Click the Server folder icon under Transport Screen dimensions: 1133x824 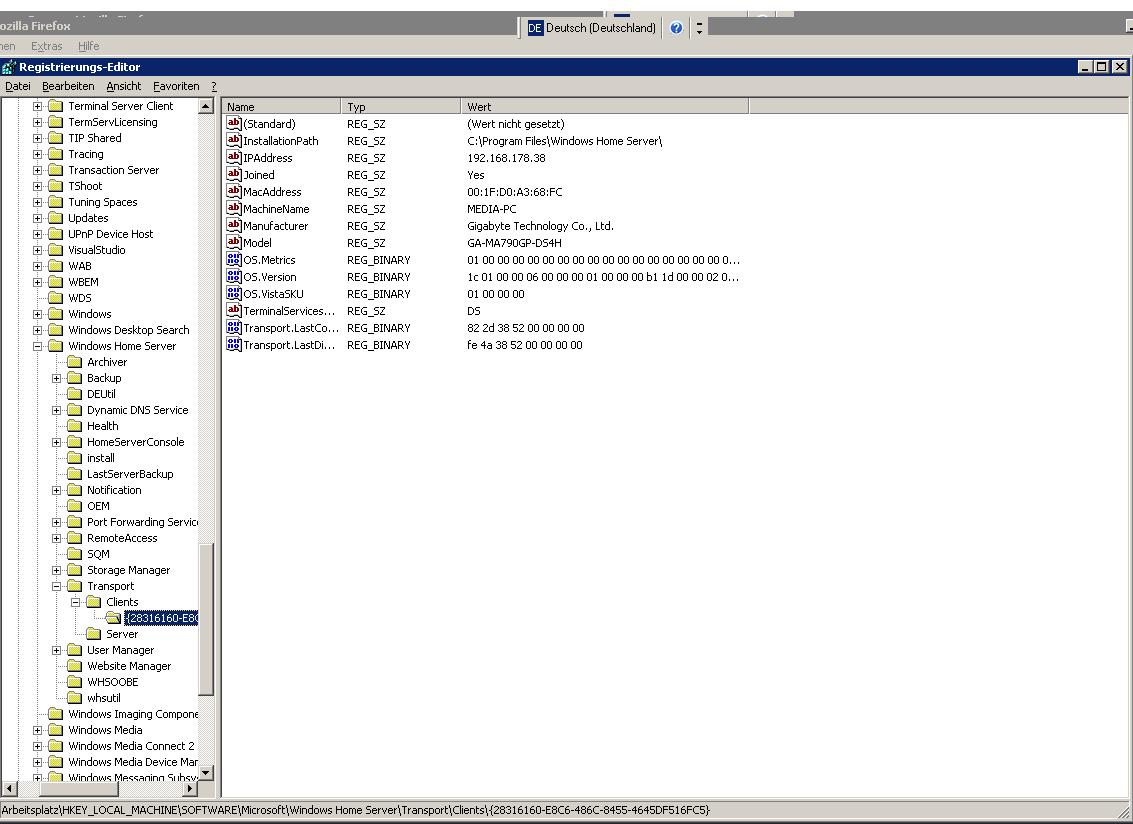coord(93,634)
